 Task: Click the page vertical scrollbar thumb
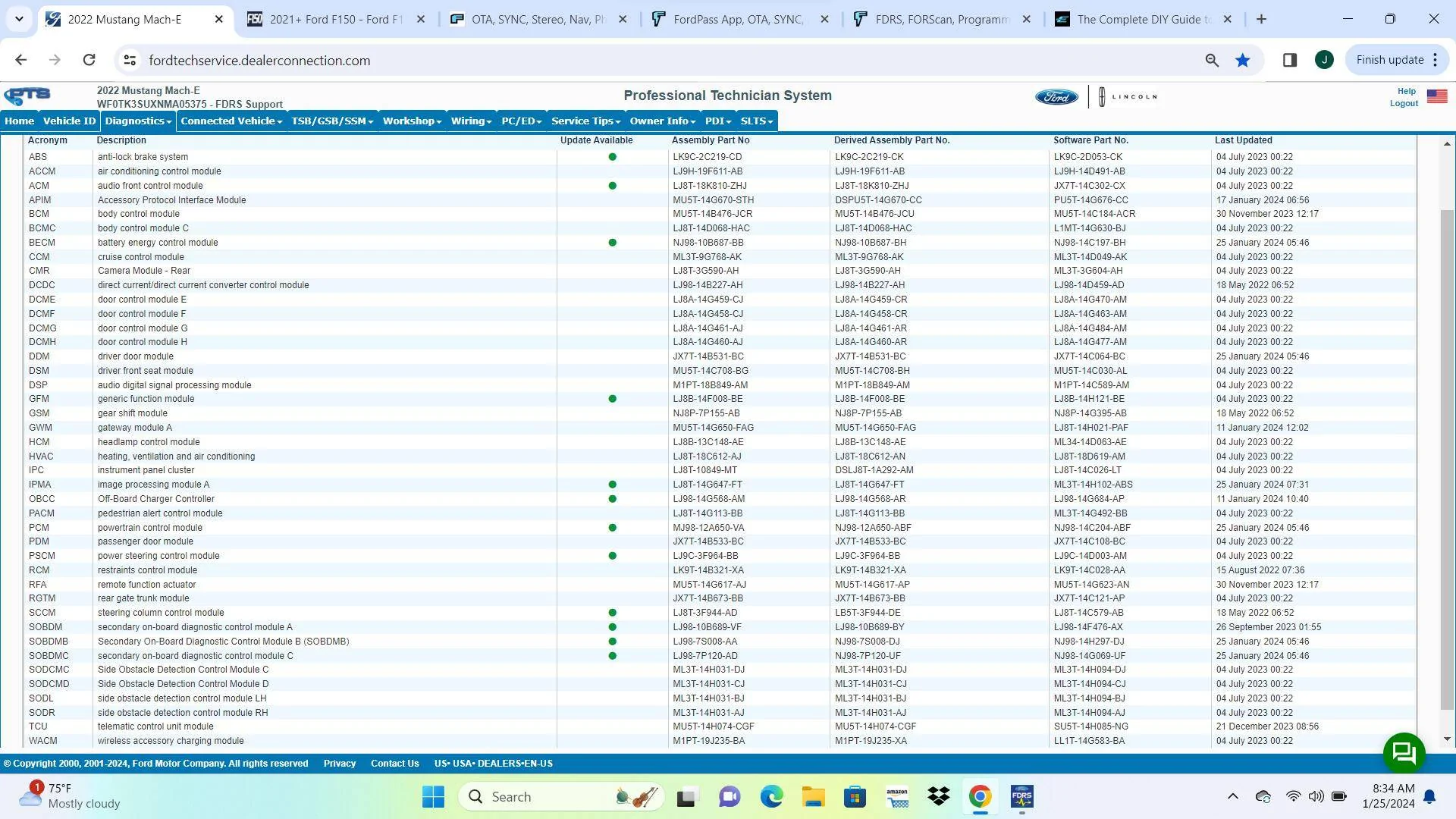coord(1447,460)
